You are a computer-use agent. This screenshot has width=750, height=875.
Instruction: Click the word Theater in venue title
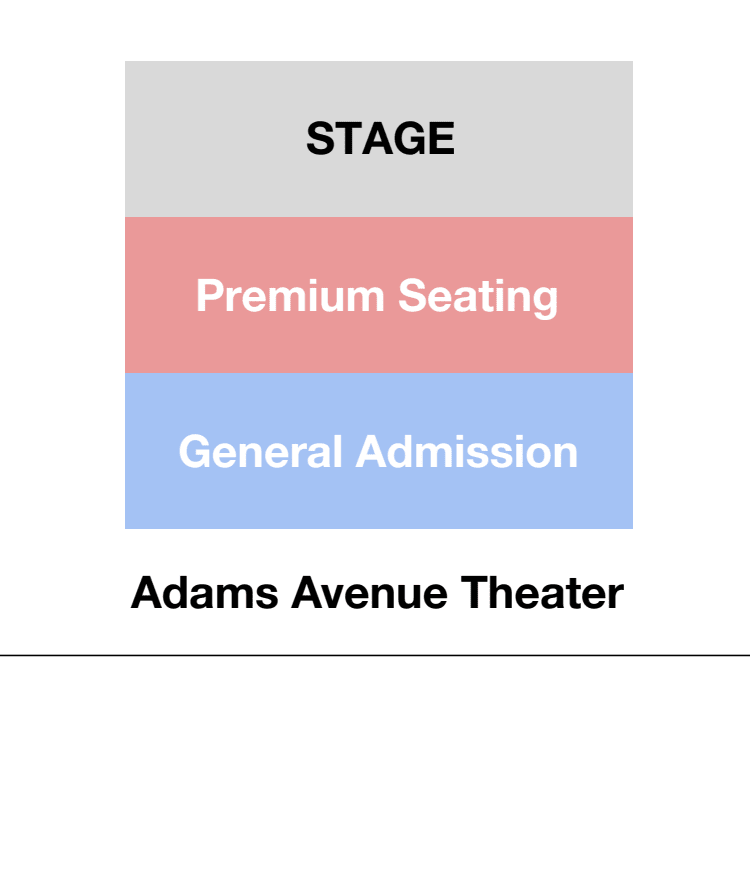click(x=542, y=593)
